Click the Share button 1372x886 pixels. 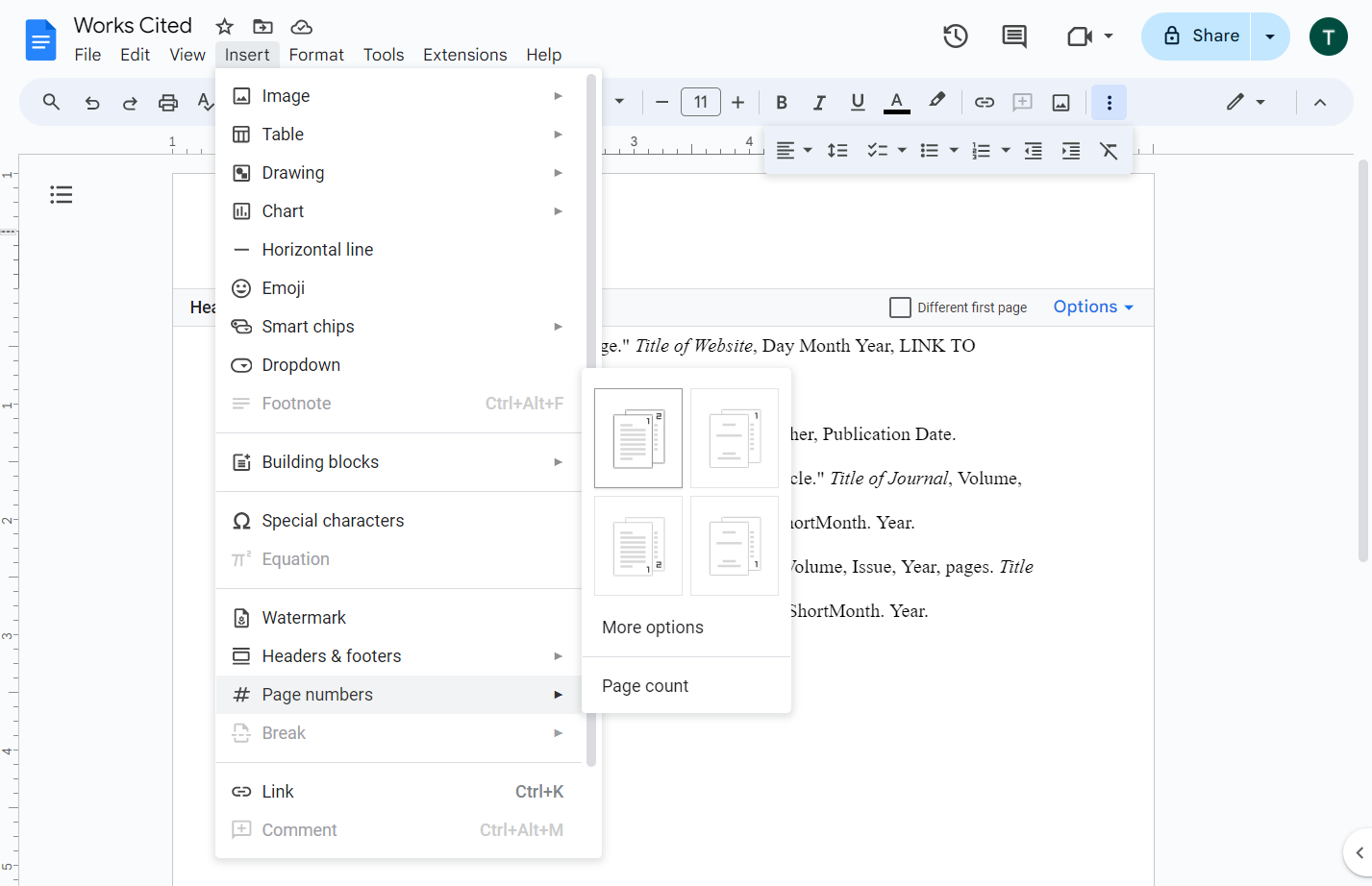coord(1196,37)
